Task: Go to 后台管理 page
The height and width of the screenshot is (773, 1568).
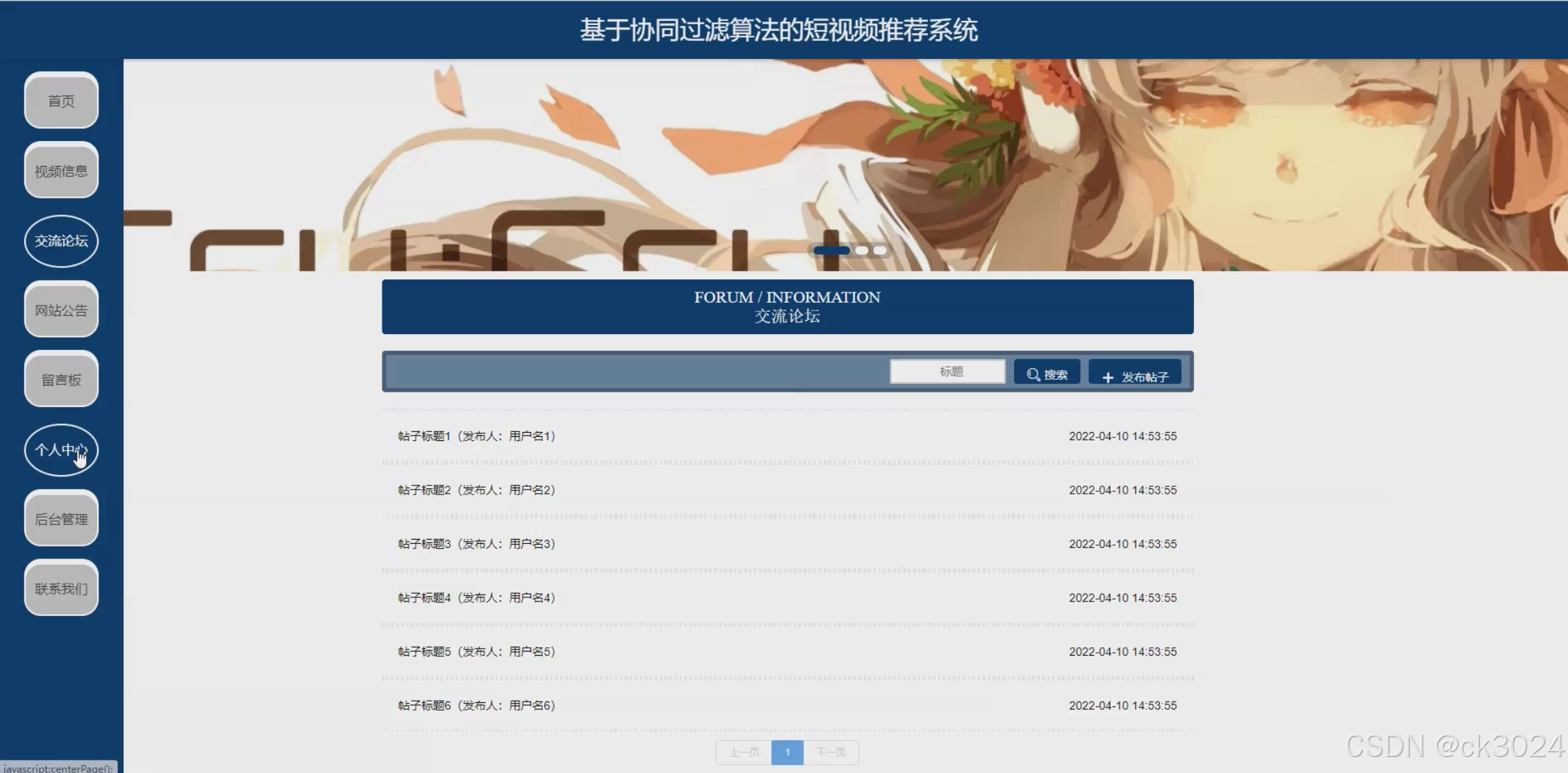Action: coord(61,520)
